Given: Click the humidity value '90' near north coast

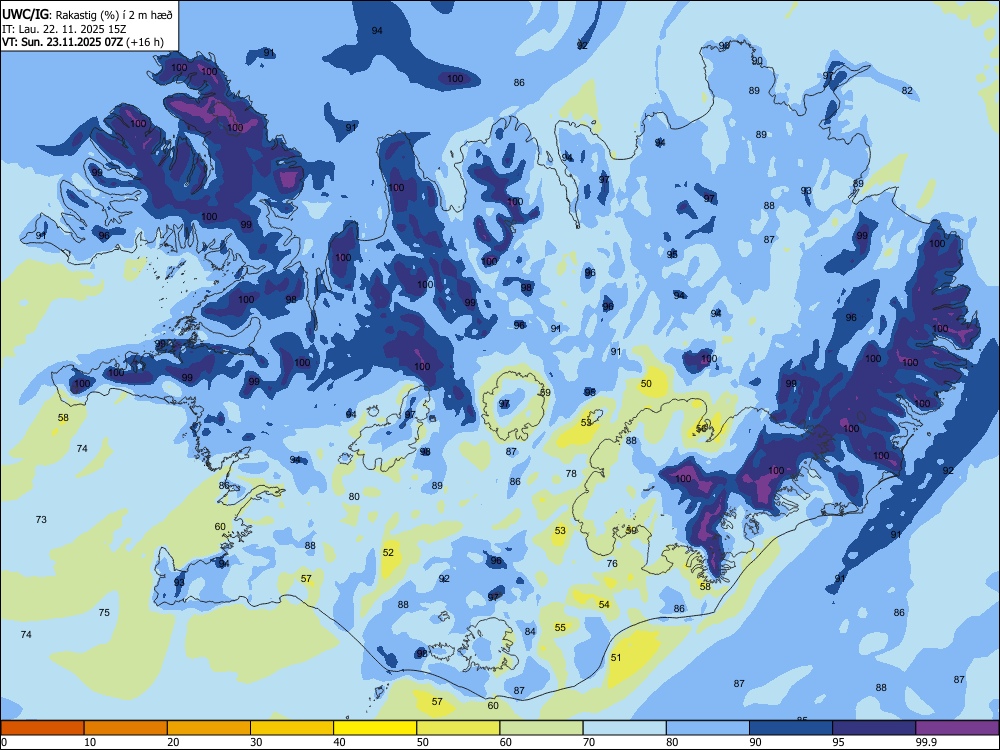Looking at the screenshot, I should (x=757, y=61).
